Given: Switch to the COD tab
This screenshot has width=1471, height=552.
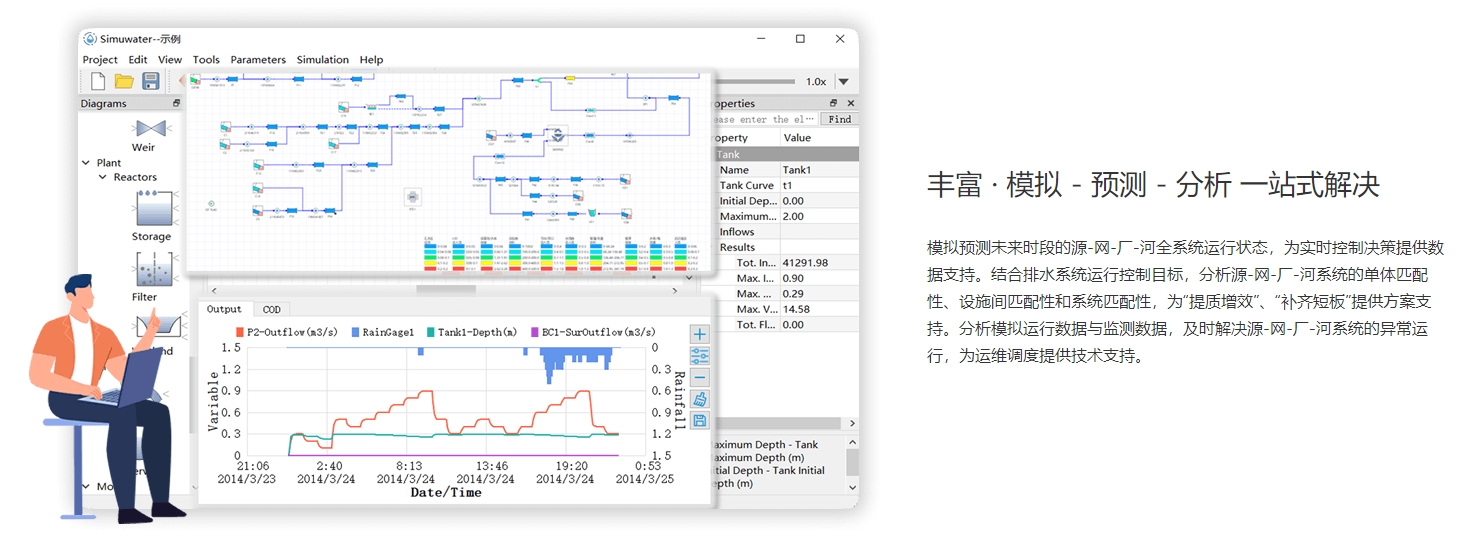Looking at the screenshot, I should 271,310.
